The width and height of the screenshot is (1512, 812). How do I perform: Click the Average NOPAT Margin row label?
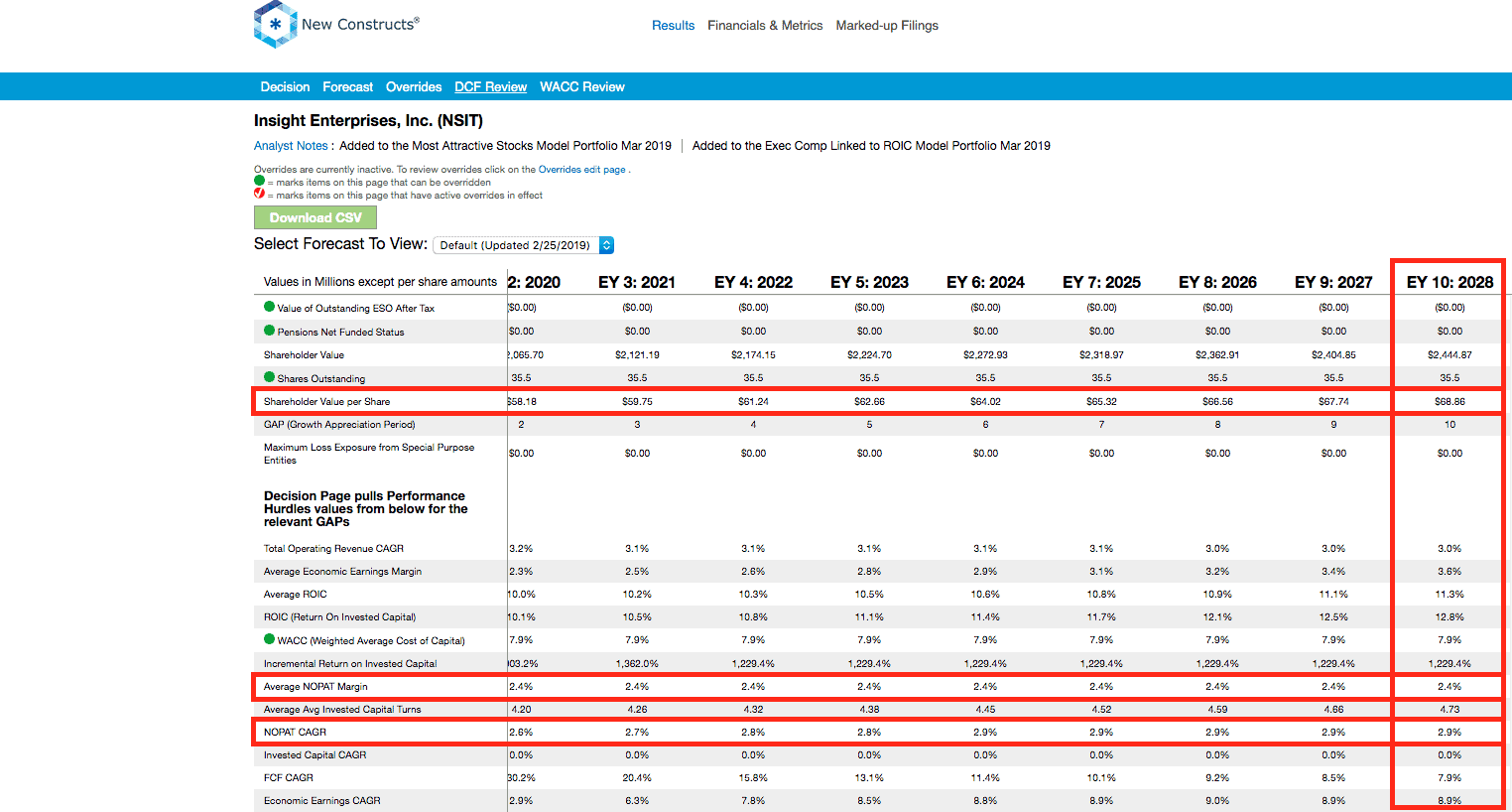pos(315,687)
